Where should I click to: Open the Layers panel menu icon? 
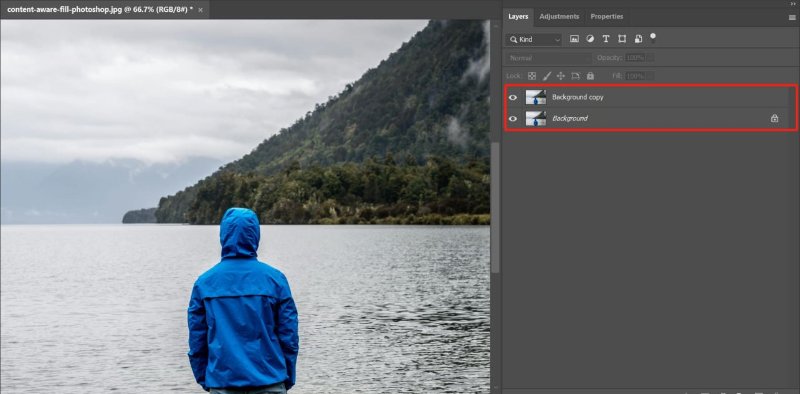coord(792,17)
